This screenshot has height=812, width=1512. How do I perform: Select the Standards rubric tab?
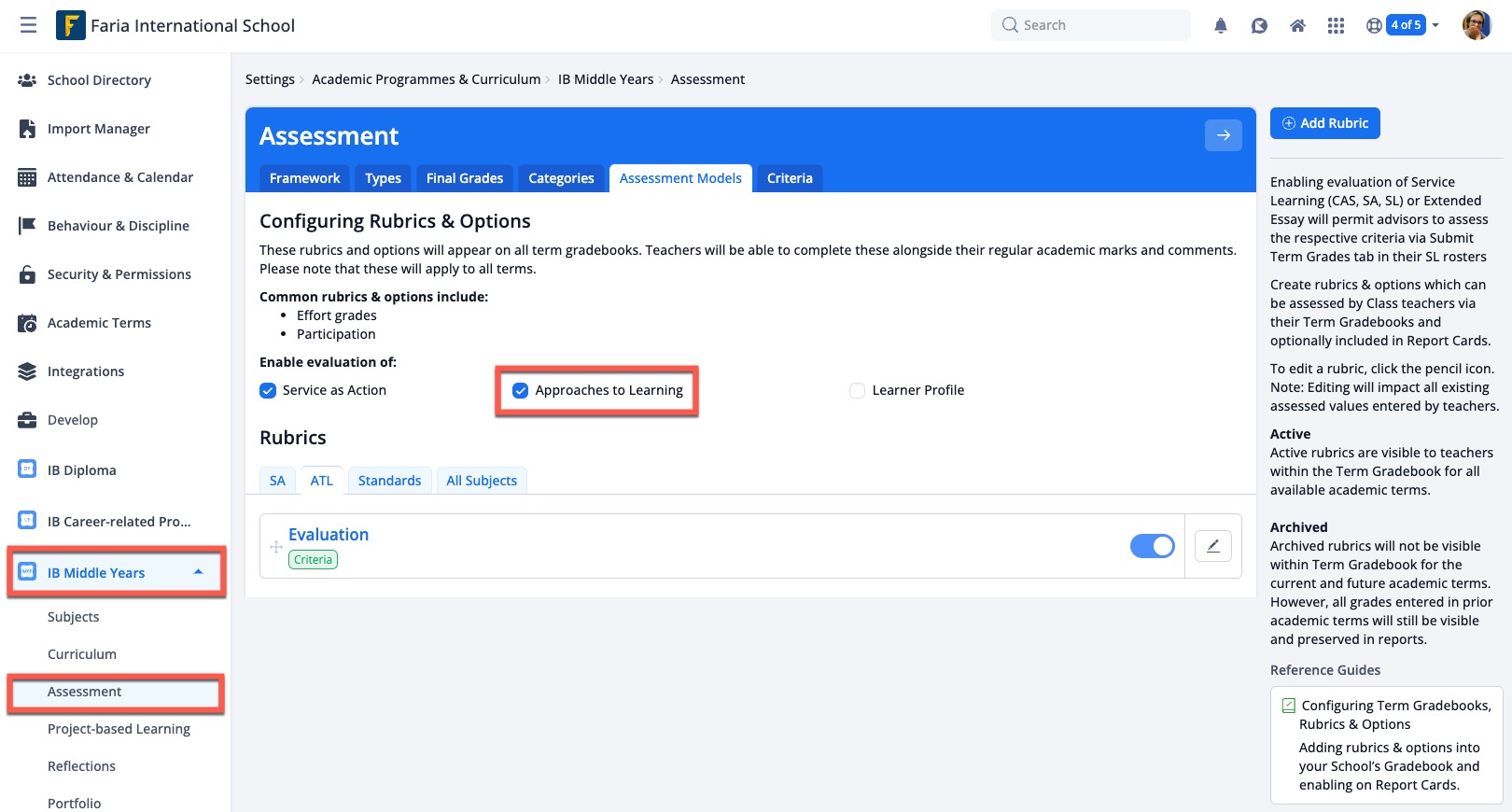coord(389,481)
